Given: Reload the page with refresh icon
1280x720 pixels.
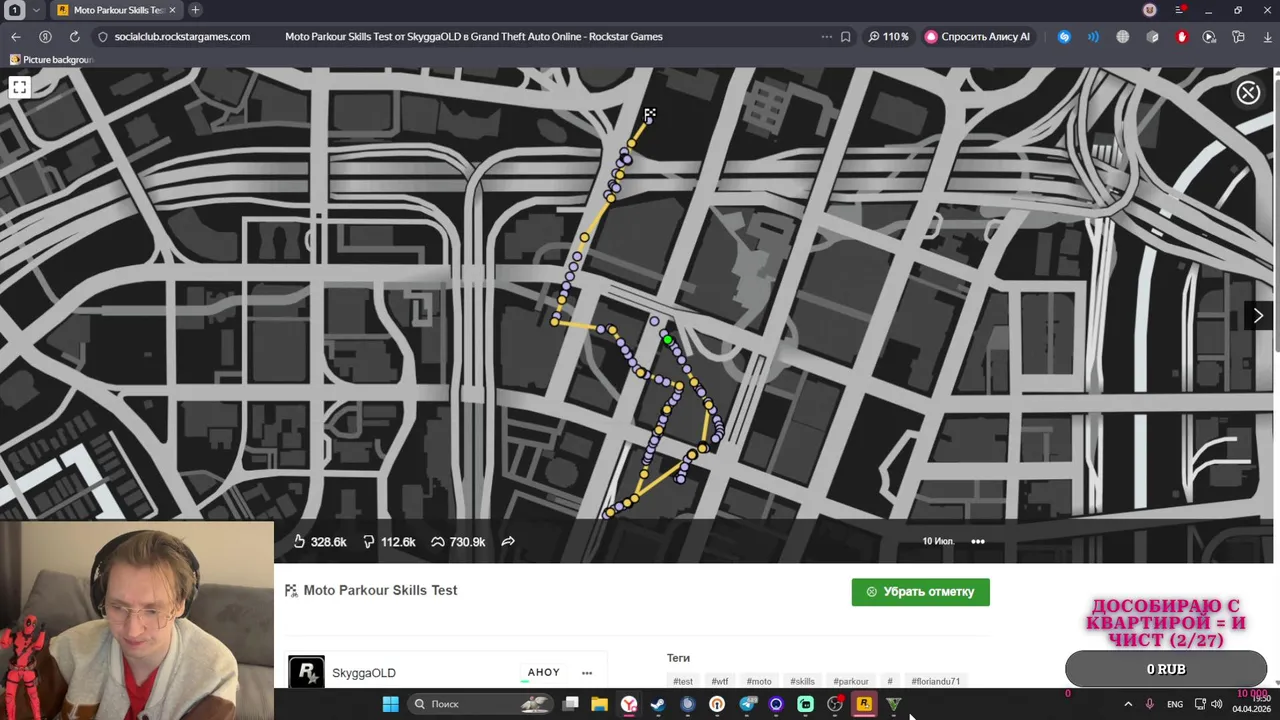Looking at the screenshot, I should click(74, 37).
